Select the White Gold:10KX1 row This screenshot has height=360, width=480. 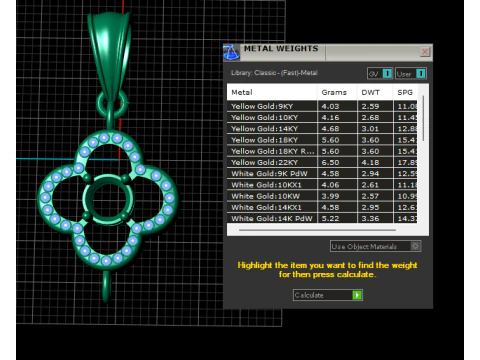coord(322,185)
